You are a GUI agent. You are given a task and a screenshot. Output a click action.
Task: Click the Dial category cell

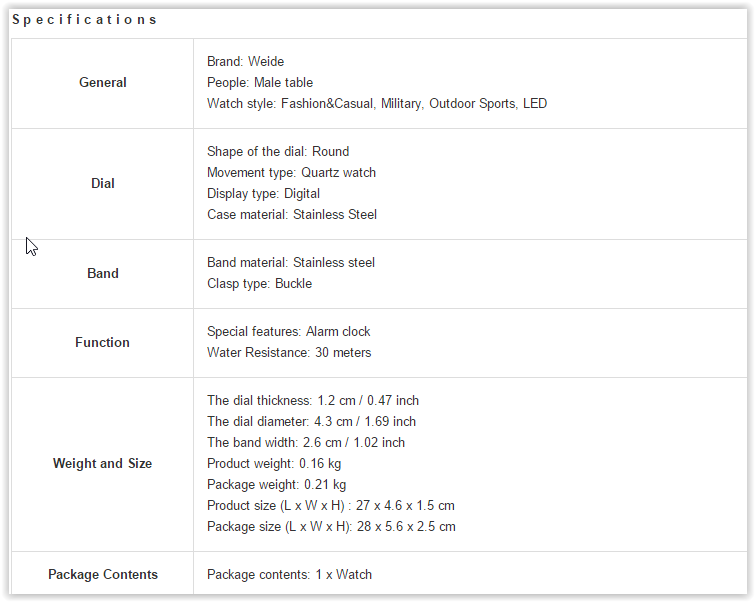click(x=103, y=183)
